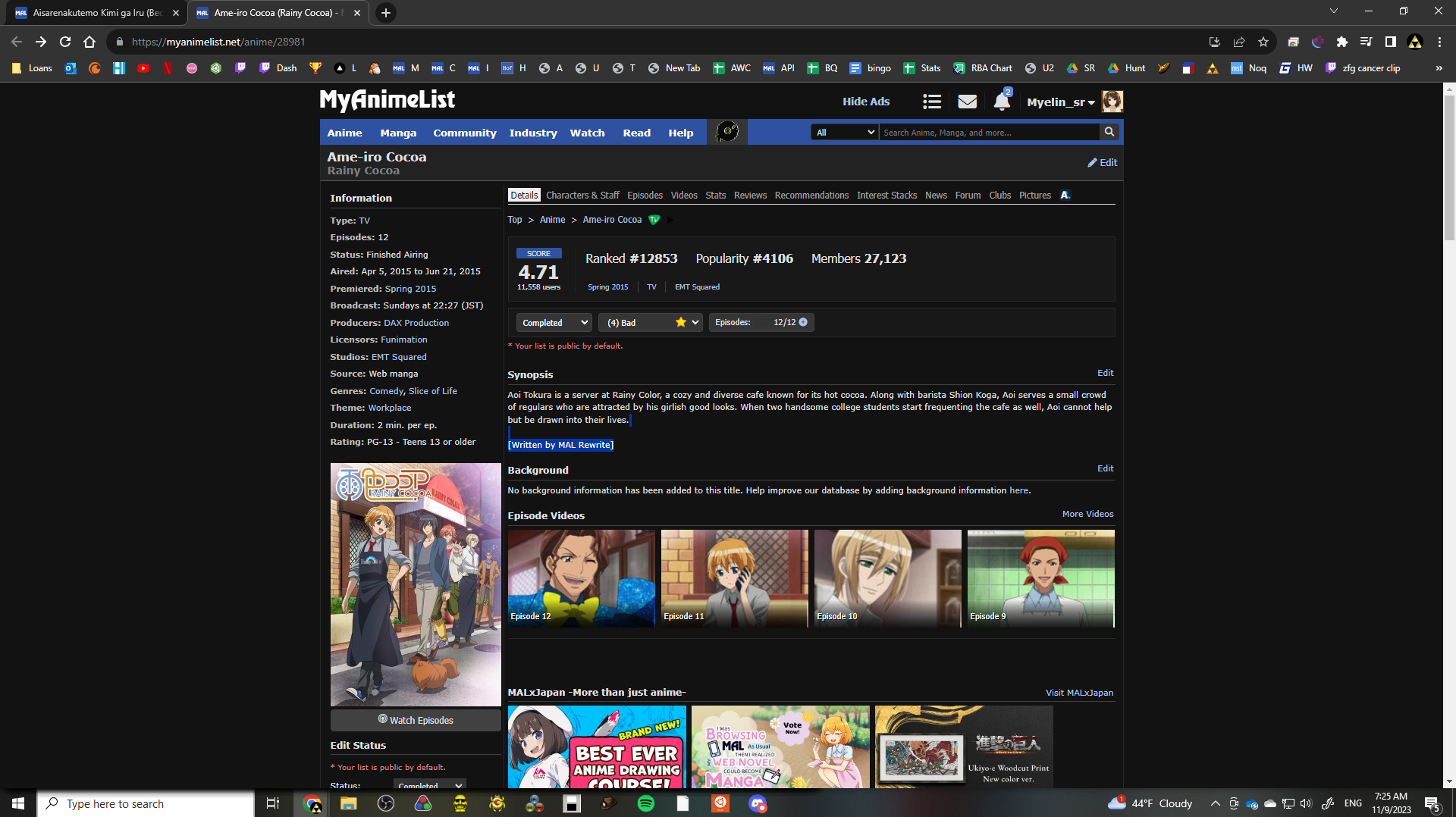Switch to the Episodes tab

(645, 196)
